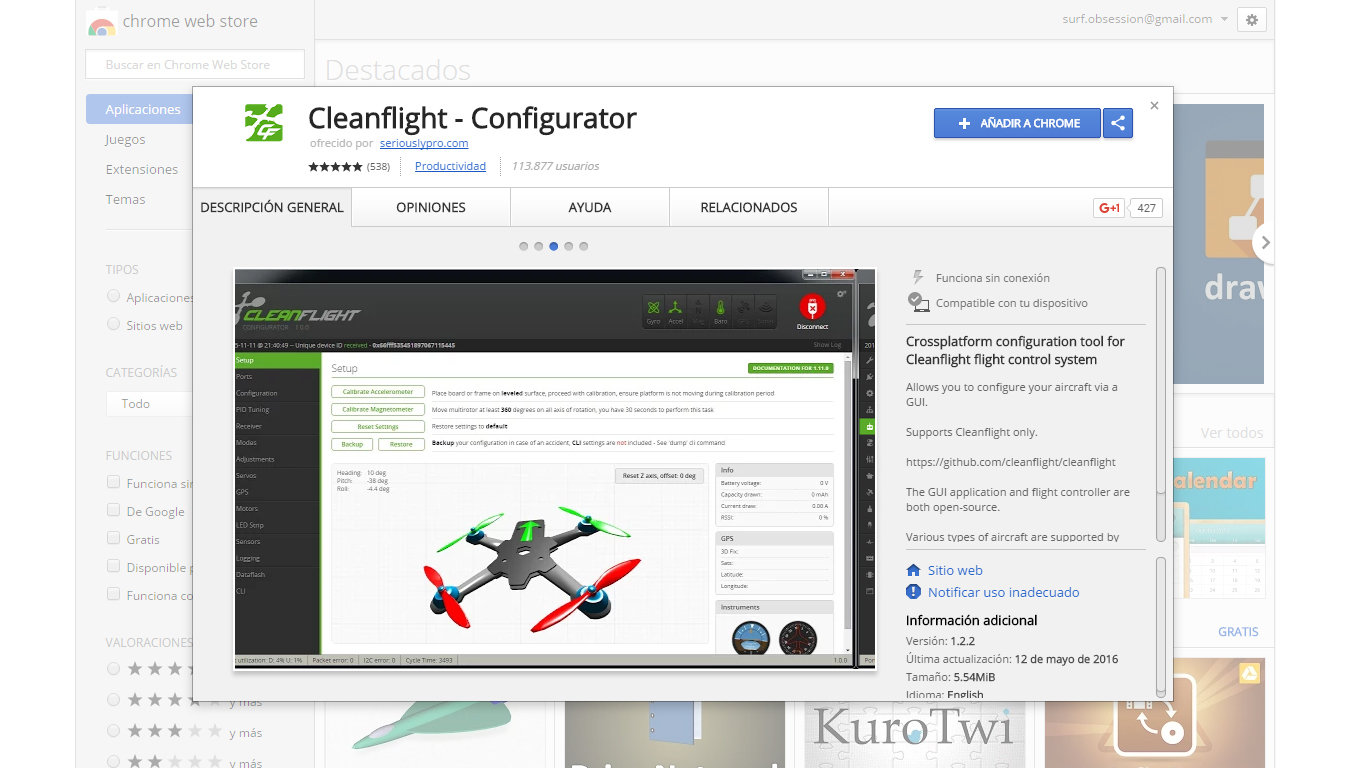Screen dimensions: 1366x768
Task: Click the share icon button
Action: pyautogui.click(x=1118, y=123)
